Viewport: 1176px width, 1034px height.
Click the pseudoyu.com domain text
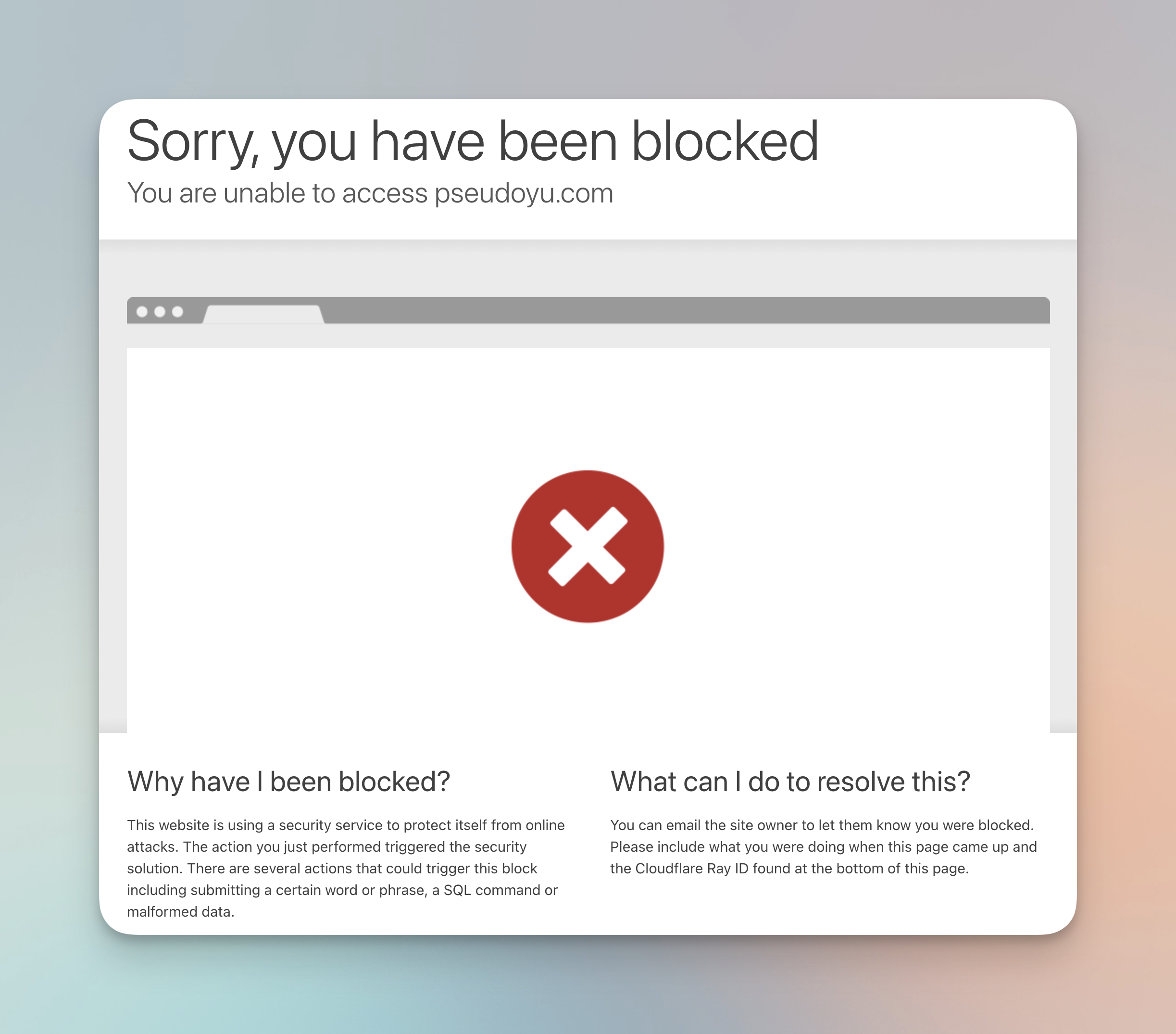524,193
